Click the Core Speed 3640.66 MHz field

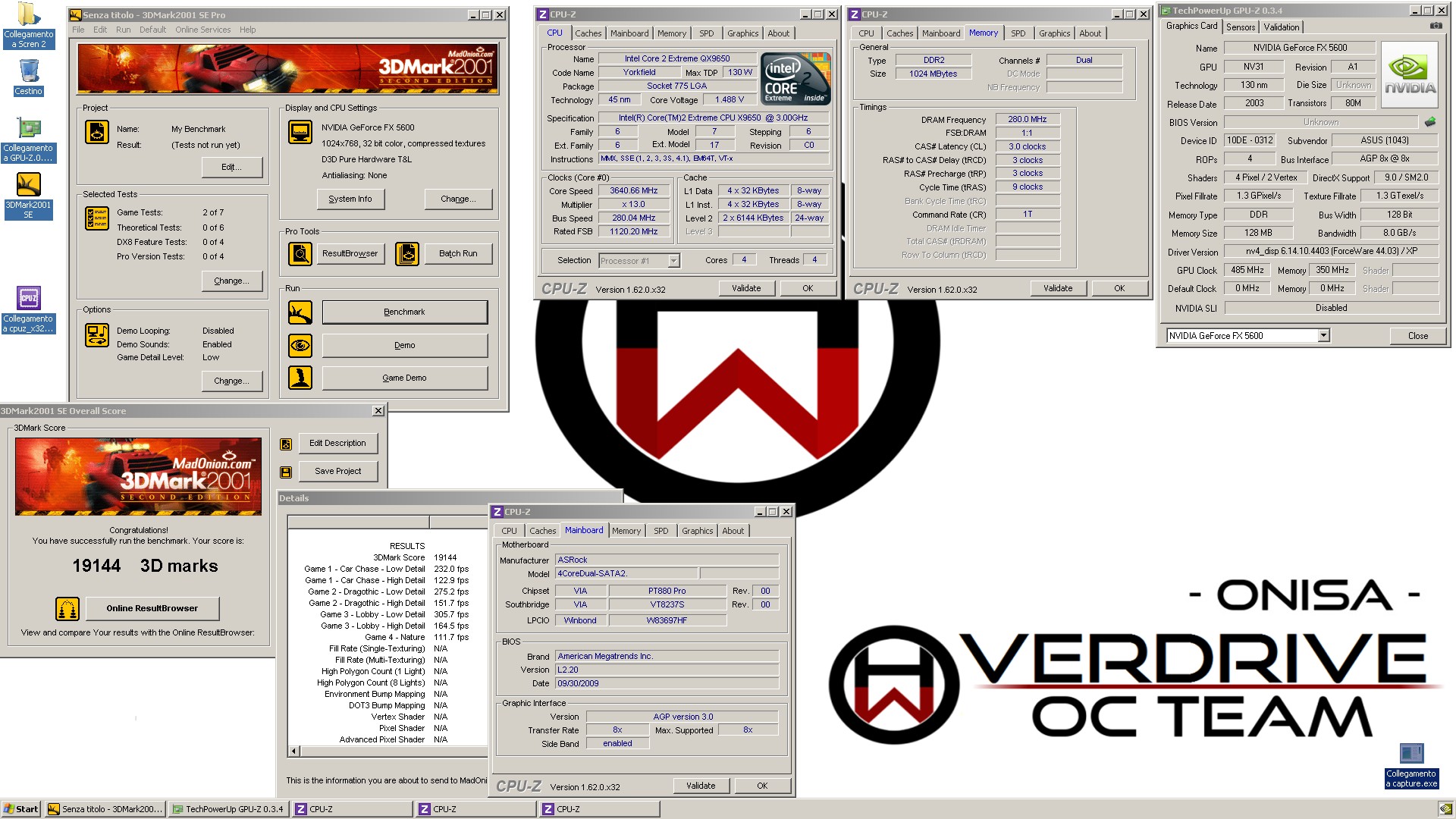click(x=633, y=190)
